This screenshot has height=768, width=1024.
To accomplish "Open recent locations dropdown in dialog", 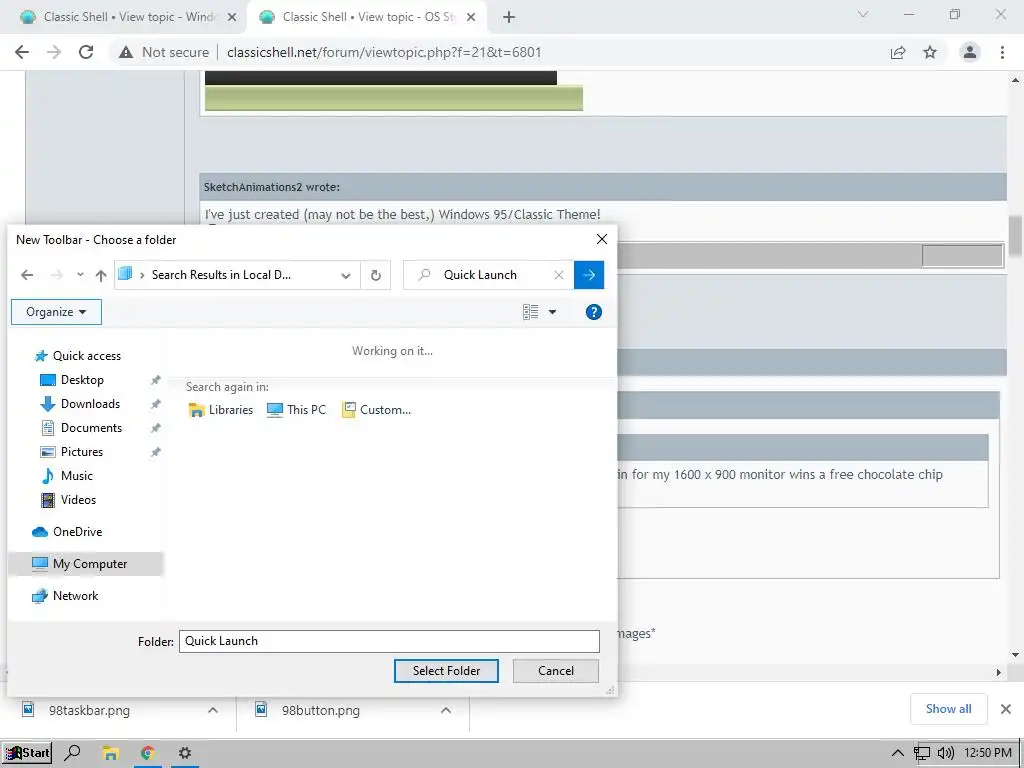I will point(80,275).
